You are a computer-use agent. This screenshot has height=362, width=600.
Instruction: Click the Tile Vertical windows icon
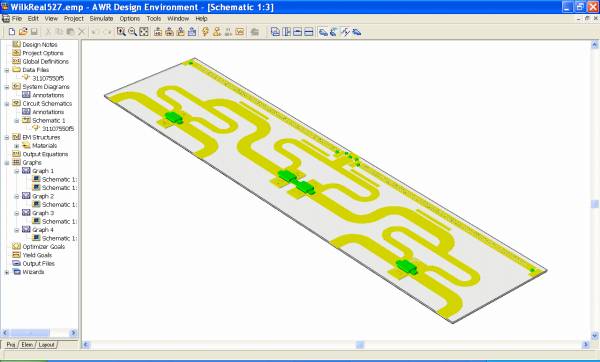[x=286, y=32]
